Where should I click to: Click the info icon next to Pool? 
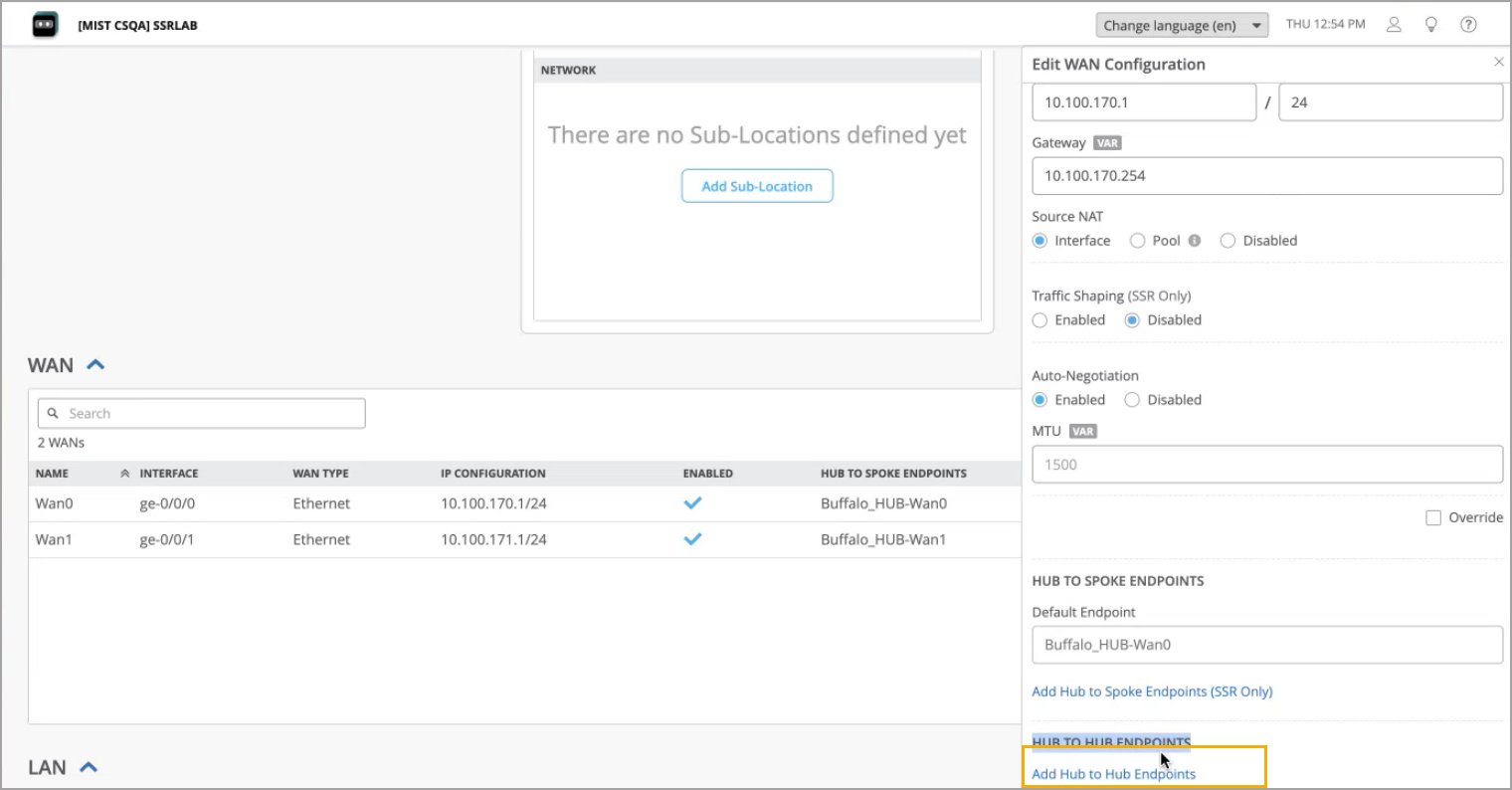(x=1195, y=241)
